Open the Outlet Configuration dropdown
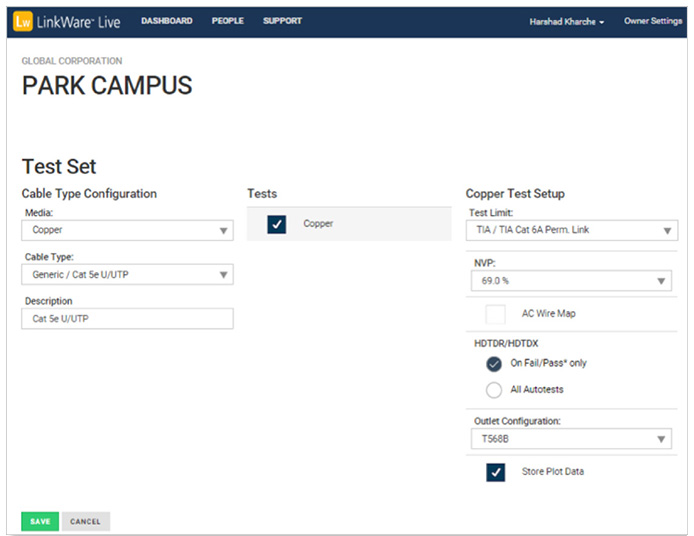The height and width of the screenshot is (536, 694). [571, 439]
